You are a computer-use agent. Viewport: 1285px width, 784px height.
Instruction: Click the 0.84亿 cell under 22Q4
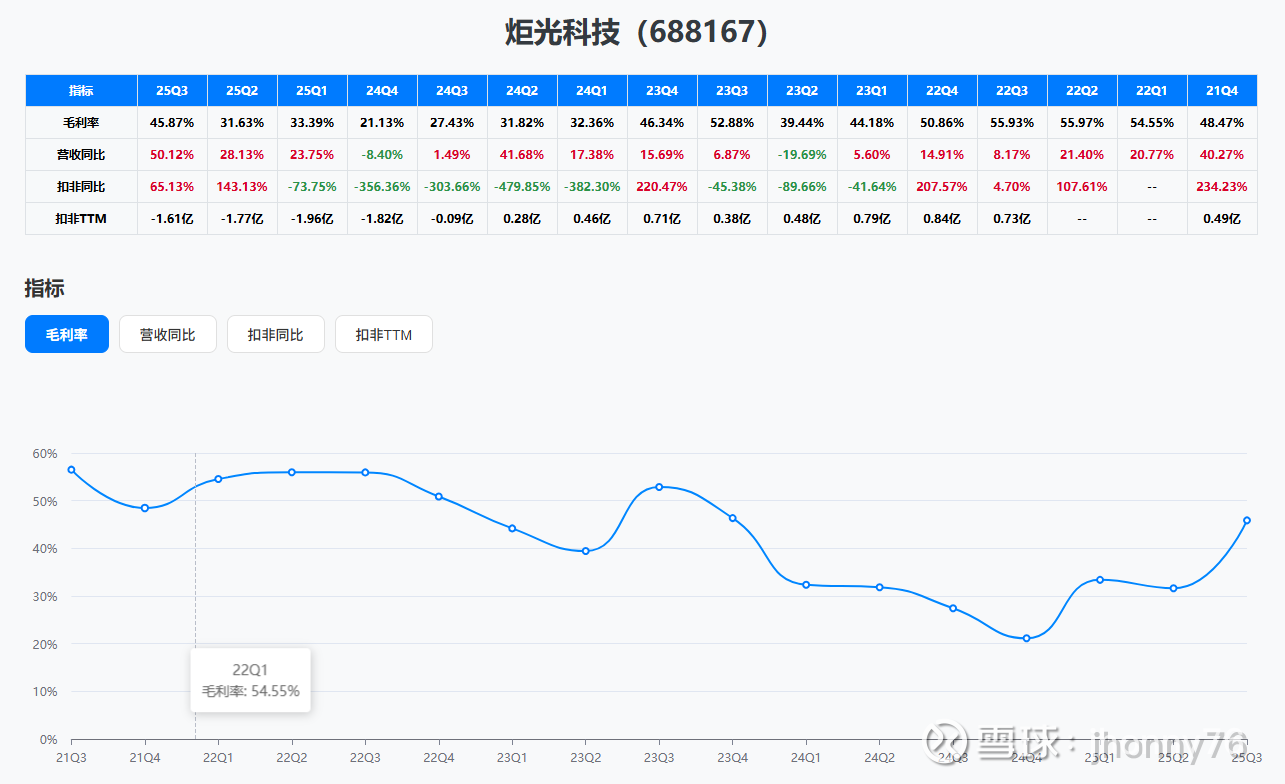click(x=942, y=219)
